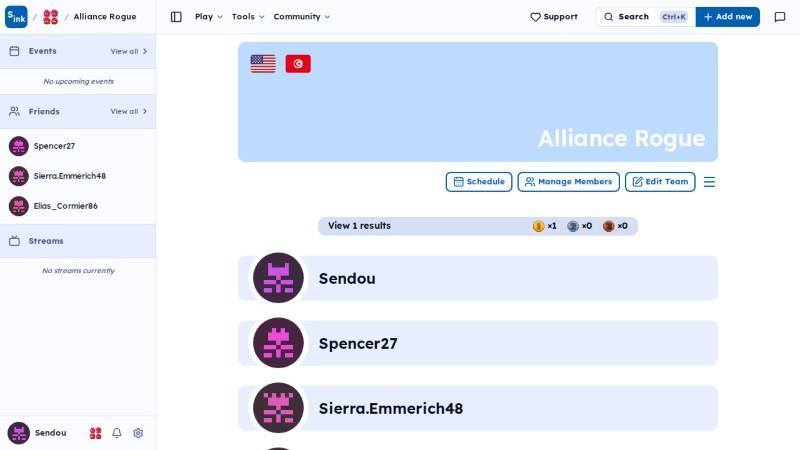Select Elias_Cormier86 name in friends list

click(x=65, y=206)
